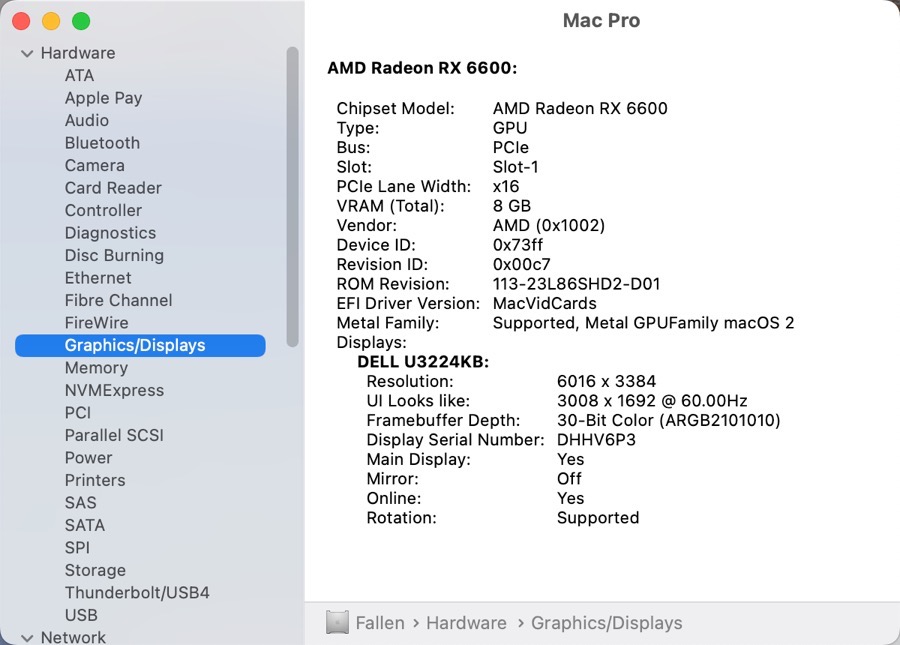Show Ethernet hardware details
This screenshot has width=900, height=645.
[x=98, y=278]
